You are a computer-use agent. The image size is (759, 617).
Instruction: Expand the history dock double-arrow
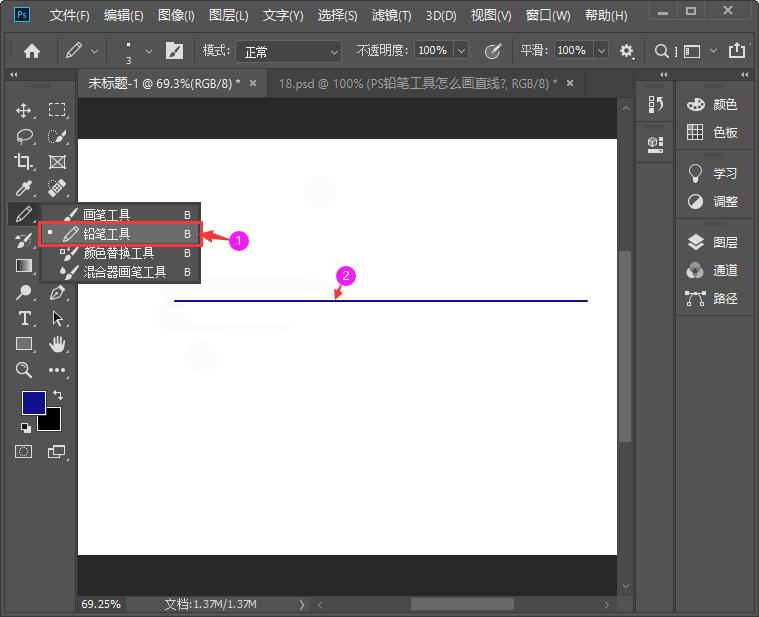click(x=664, y=75)
